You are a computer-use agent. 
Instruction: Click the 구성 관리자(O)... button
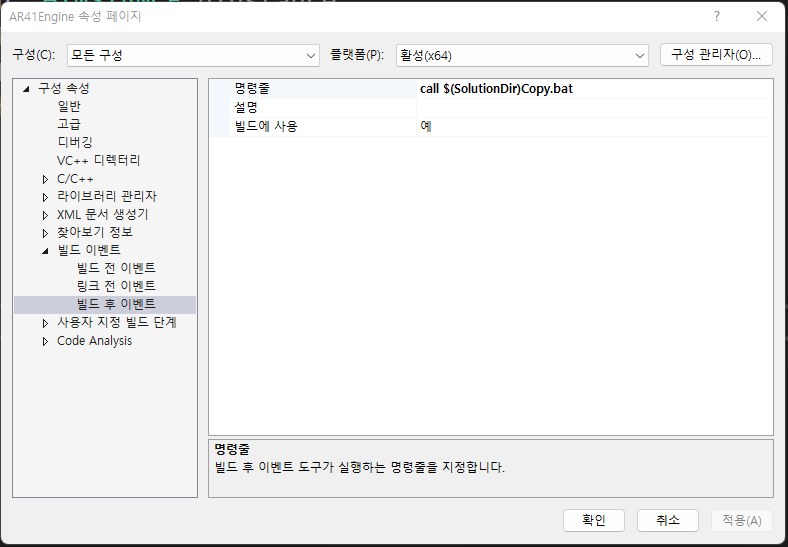tap(716, 55)
